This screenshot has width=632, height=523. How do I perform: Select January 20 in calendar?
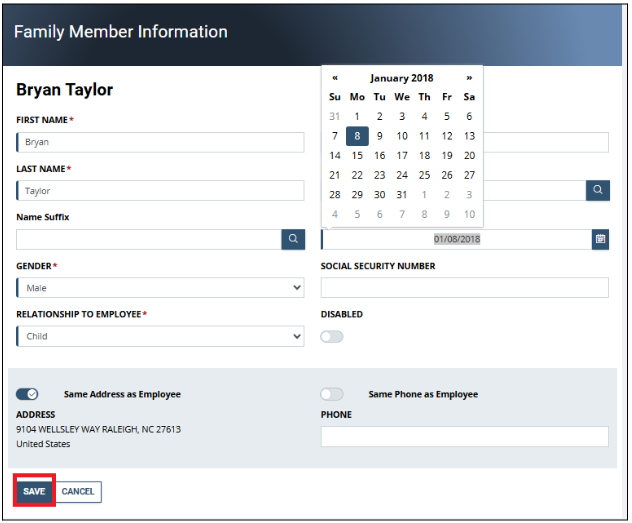(469, 156)
